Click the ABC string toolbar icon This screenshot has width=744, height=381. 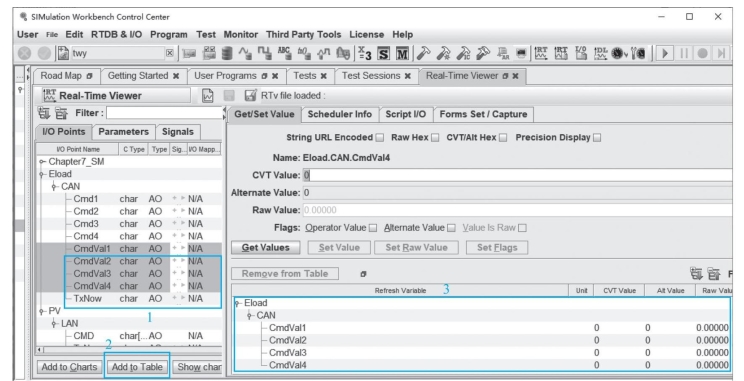284,54
